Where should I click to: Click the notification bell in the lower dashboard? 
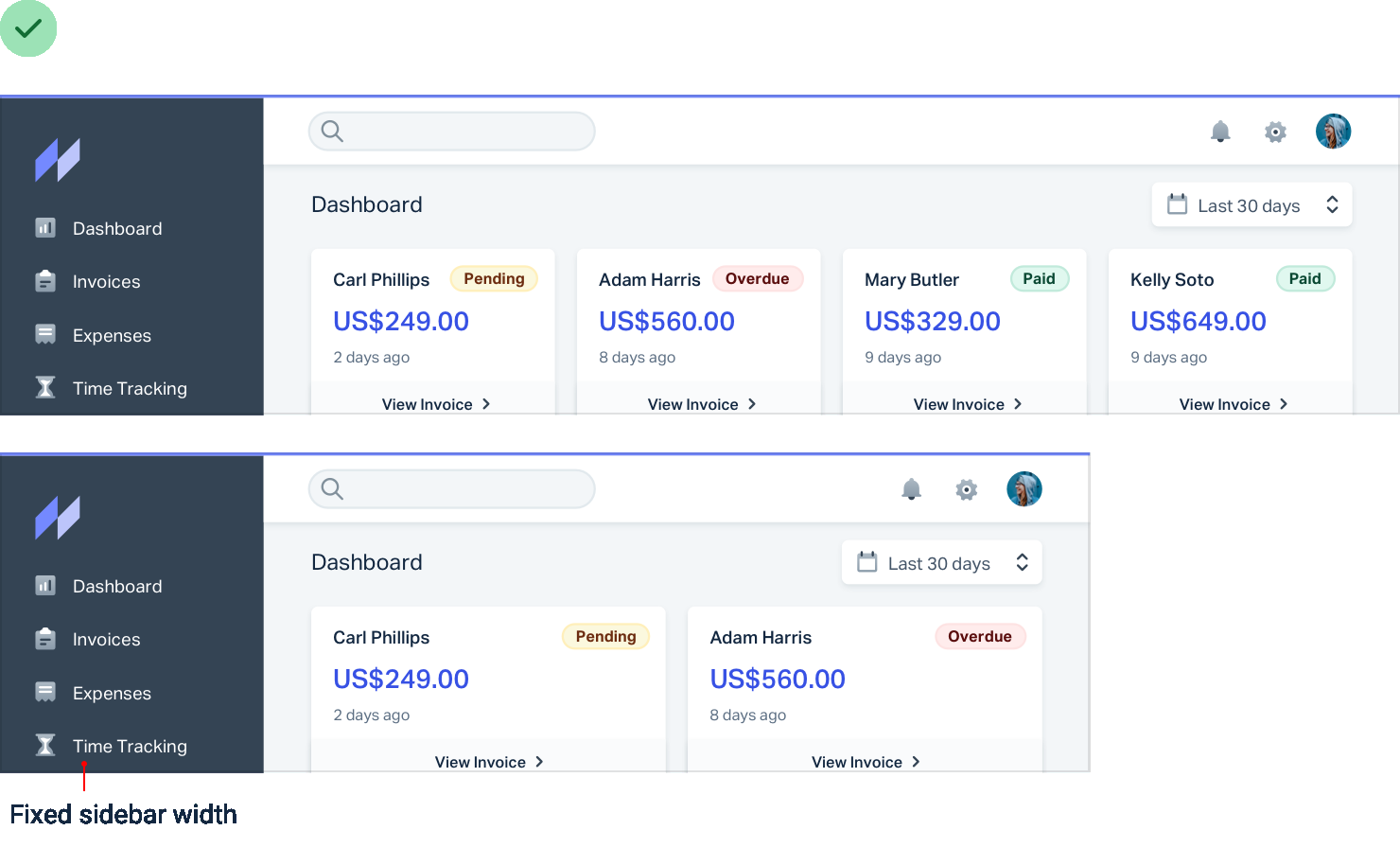click(x=911, y=489)
